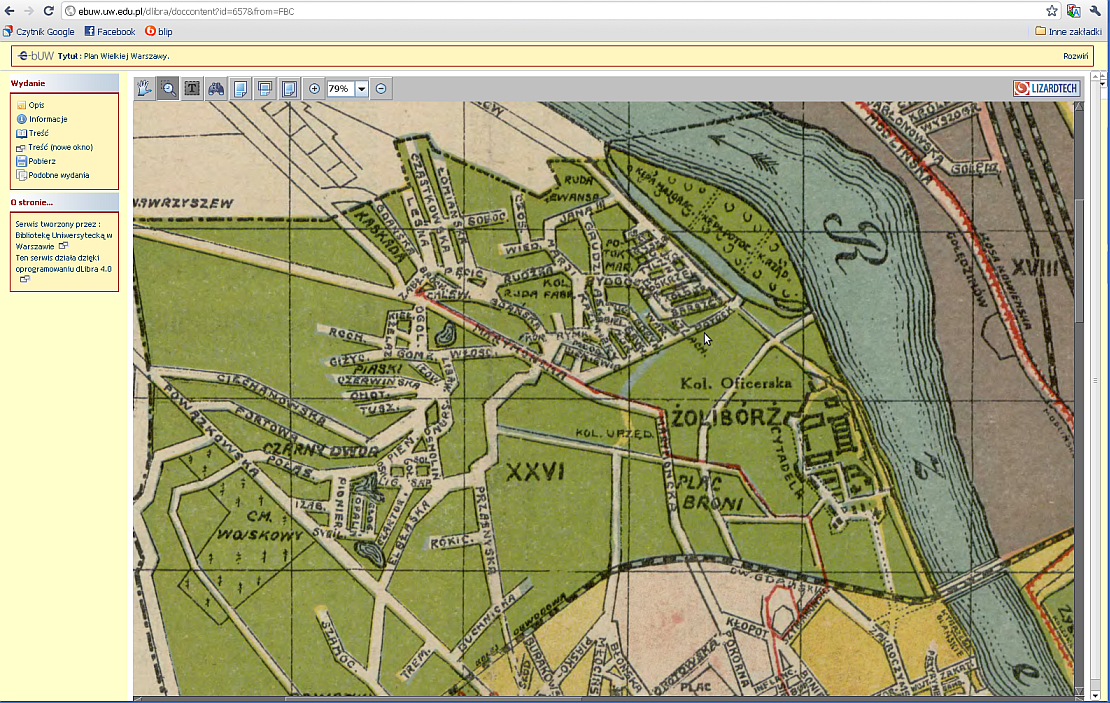Open the dLibra 4.0 software link
This screenshot has width=1110, height=703.
click(64, 269)
